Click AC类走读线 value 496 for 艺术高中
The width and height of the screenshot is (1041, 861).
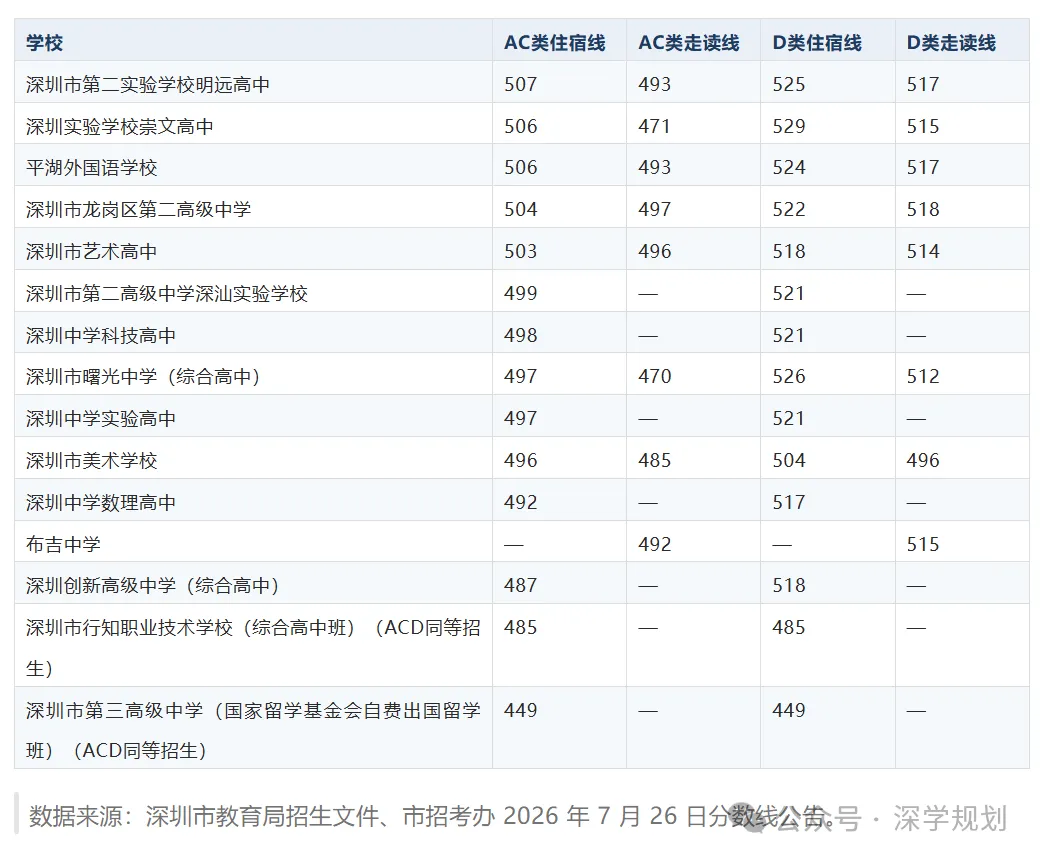(655, 251)
